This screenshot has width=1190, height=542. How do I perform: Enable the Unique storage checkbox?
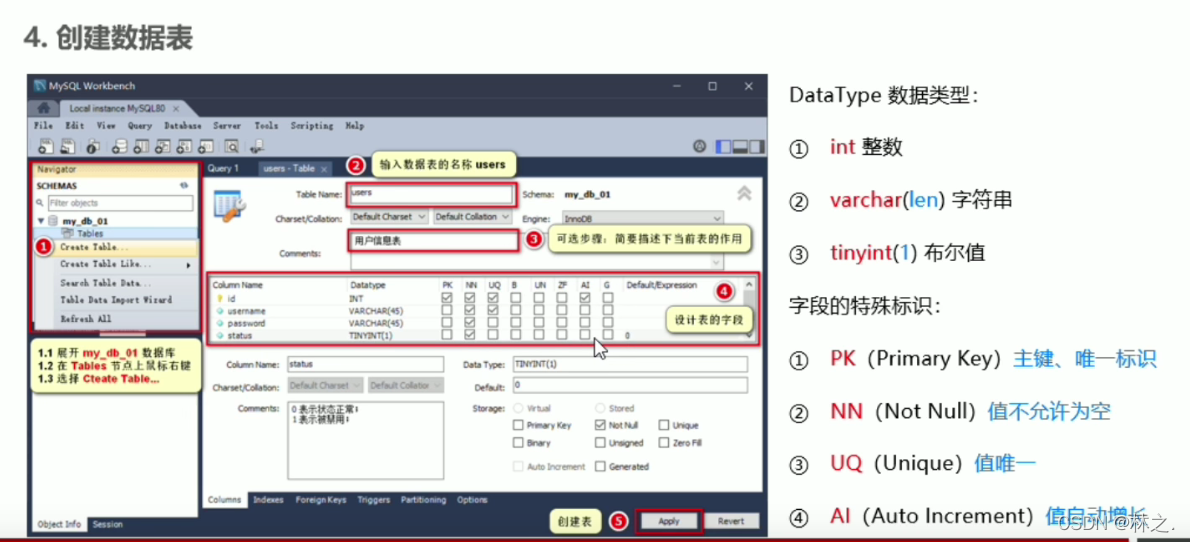point(664,426)
